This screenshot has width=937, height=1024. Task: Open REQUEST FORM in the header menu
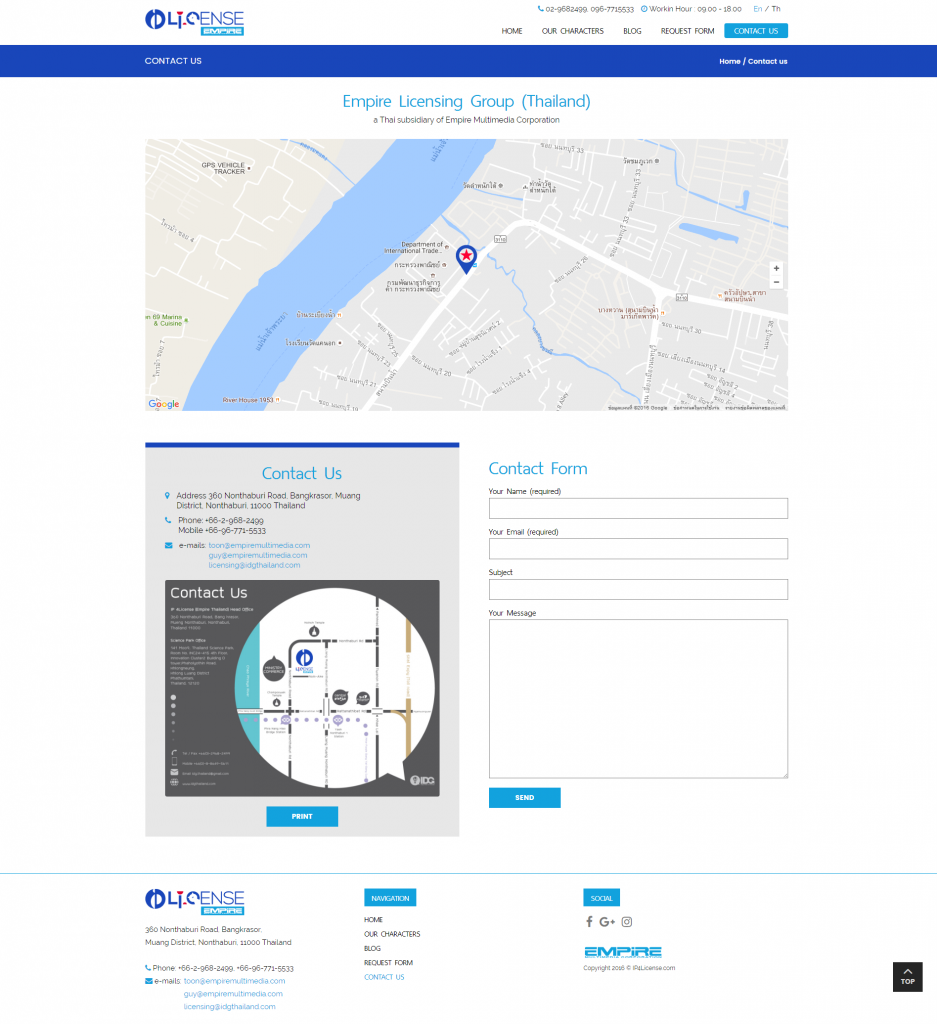(687, 31)
